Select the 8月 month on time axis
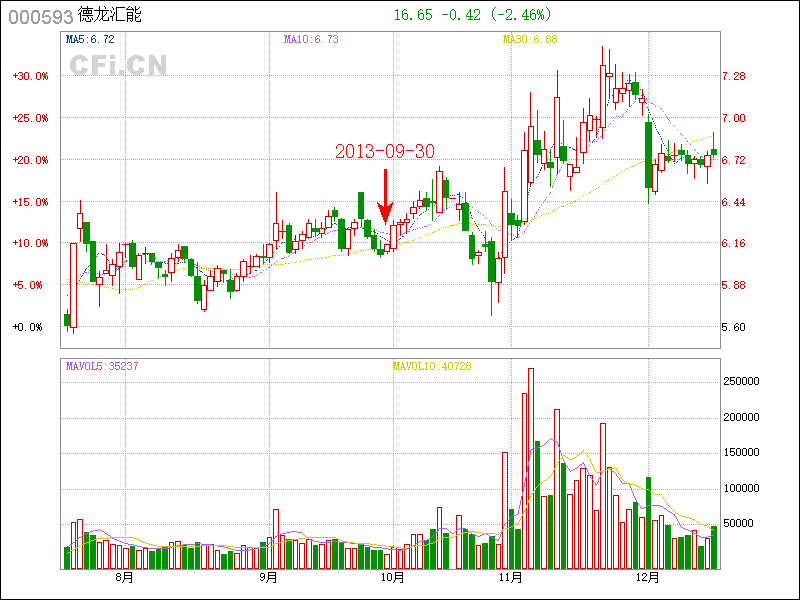Screen dimensions: 800x600 point(125,578)
